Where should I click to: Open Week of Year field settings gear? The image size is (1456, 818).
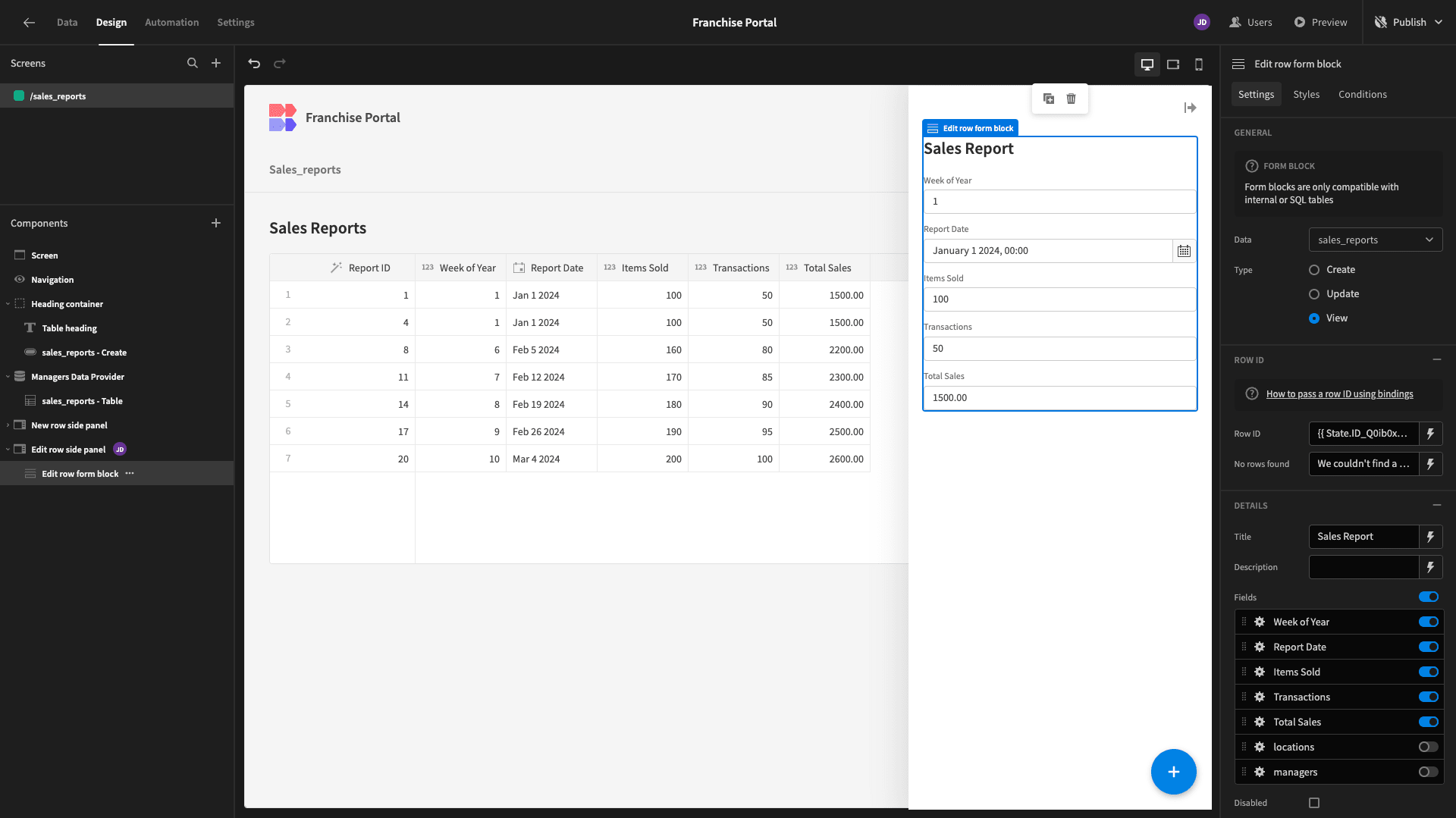1260,622
